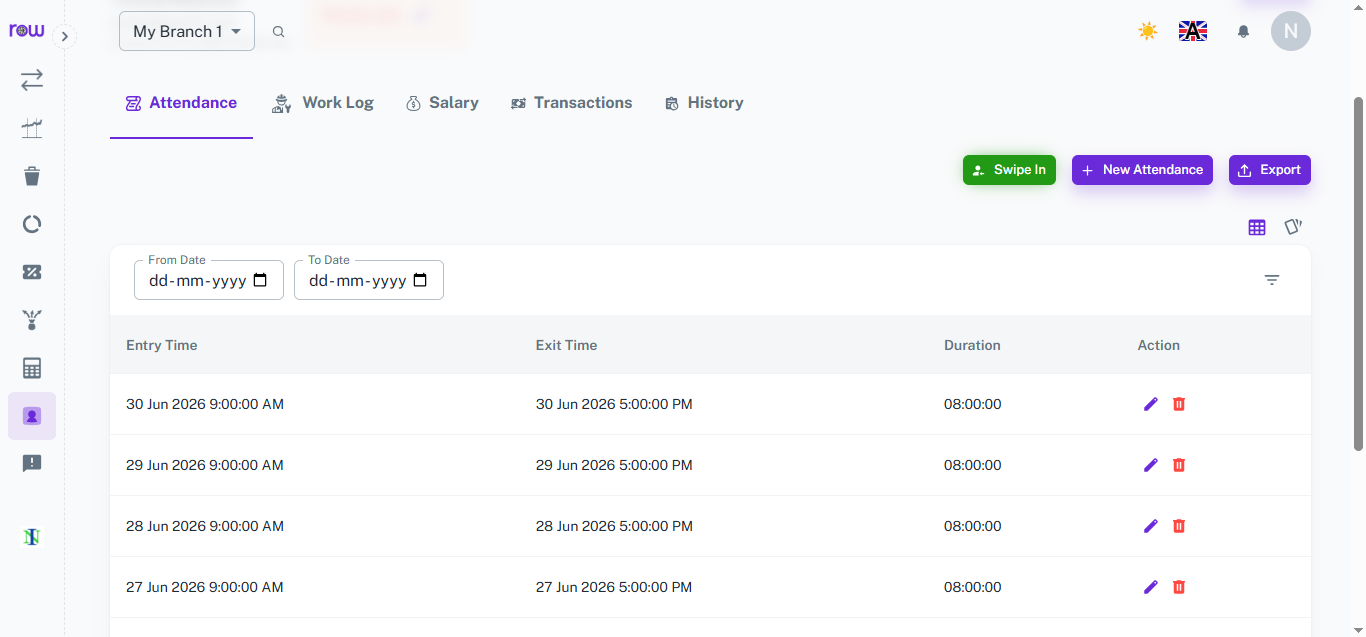Click the Swipe In button
This screenshot has height=637, width=1366.
[x=1009, y=170]
